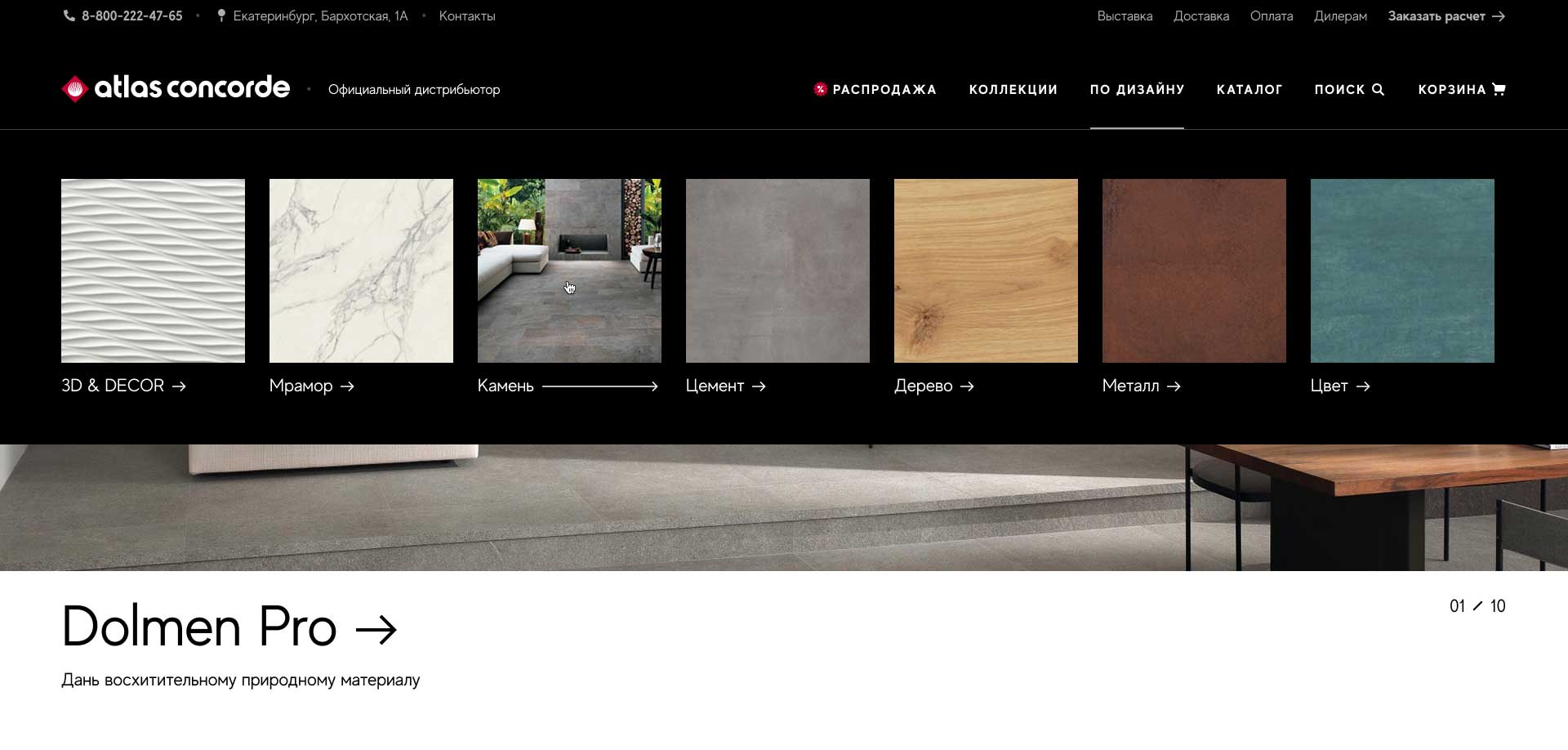
Task: Click the hero interior banner image
Action: tap(784, 507)
